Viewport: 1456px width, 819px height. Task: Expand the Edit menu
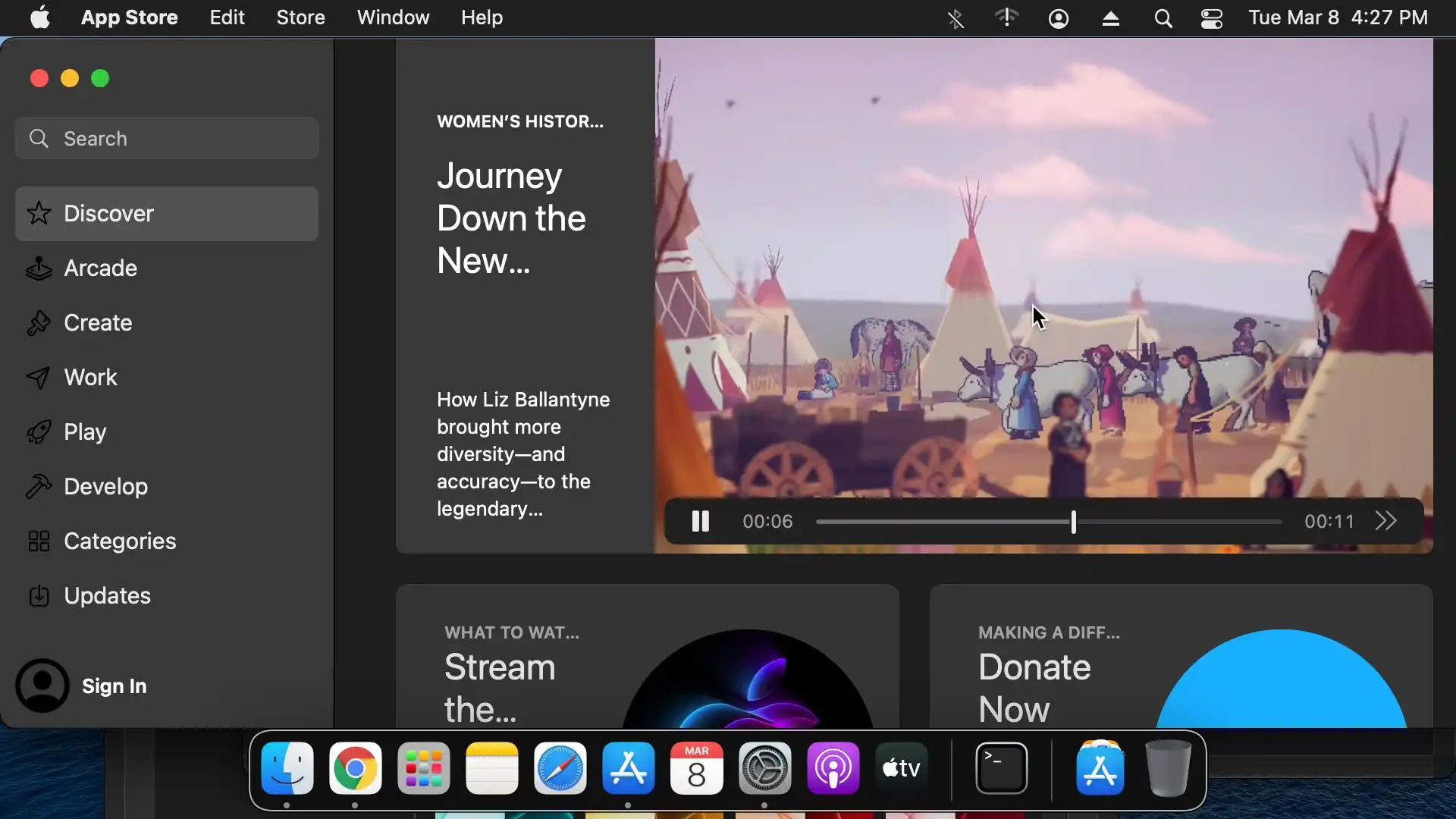[x=227, y=17]
